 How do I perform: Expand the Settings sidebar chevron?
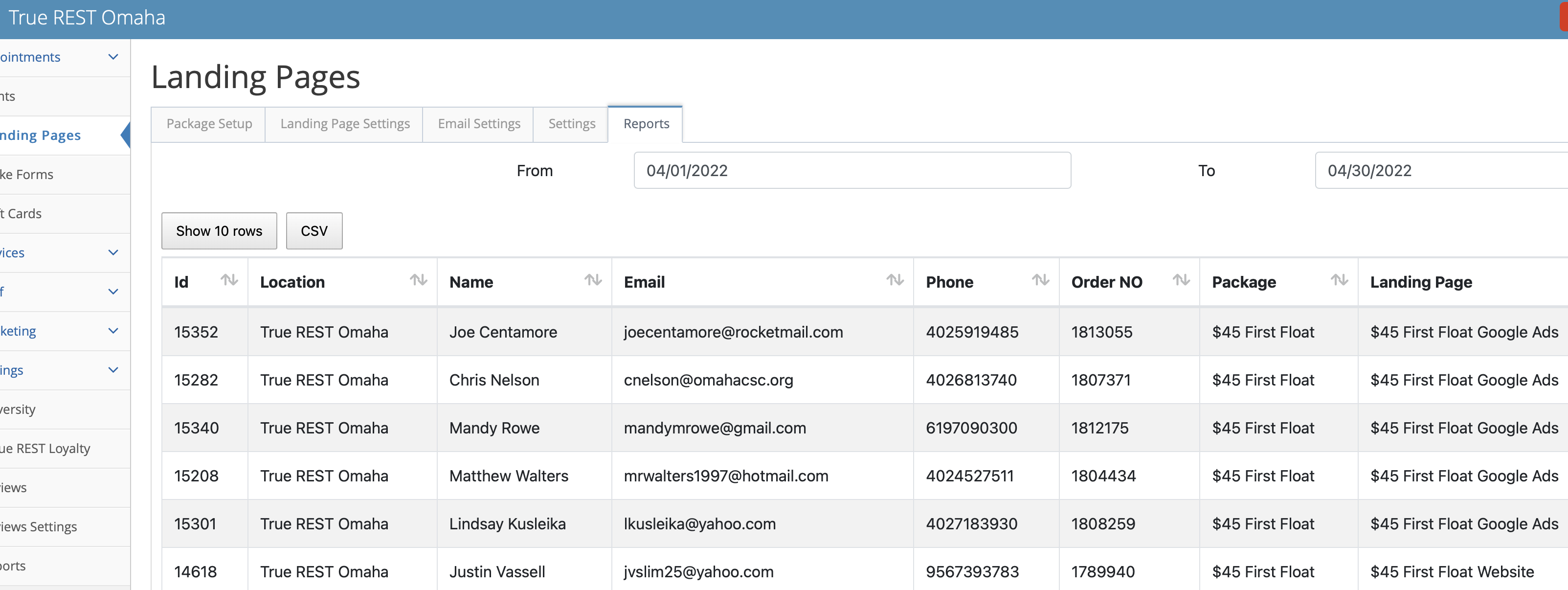coord(113,370)
